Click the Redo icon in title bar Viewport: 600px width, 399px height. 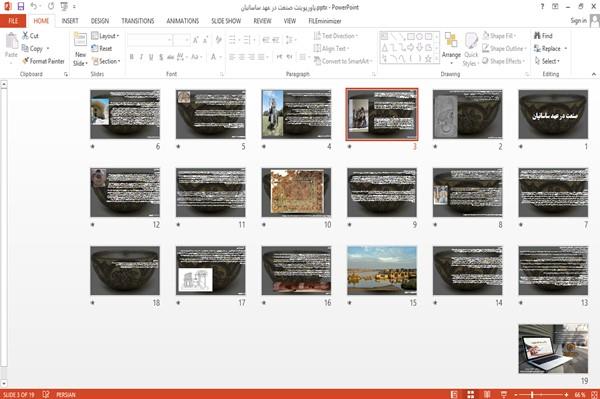pyautogui.click(x=51, y=7)
